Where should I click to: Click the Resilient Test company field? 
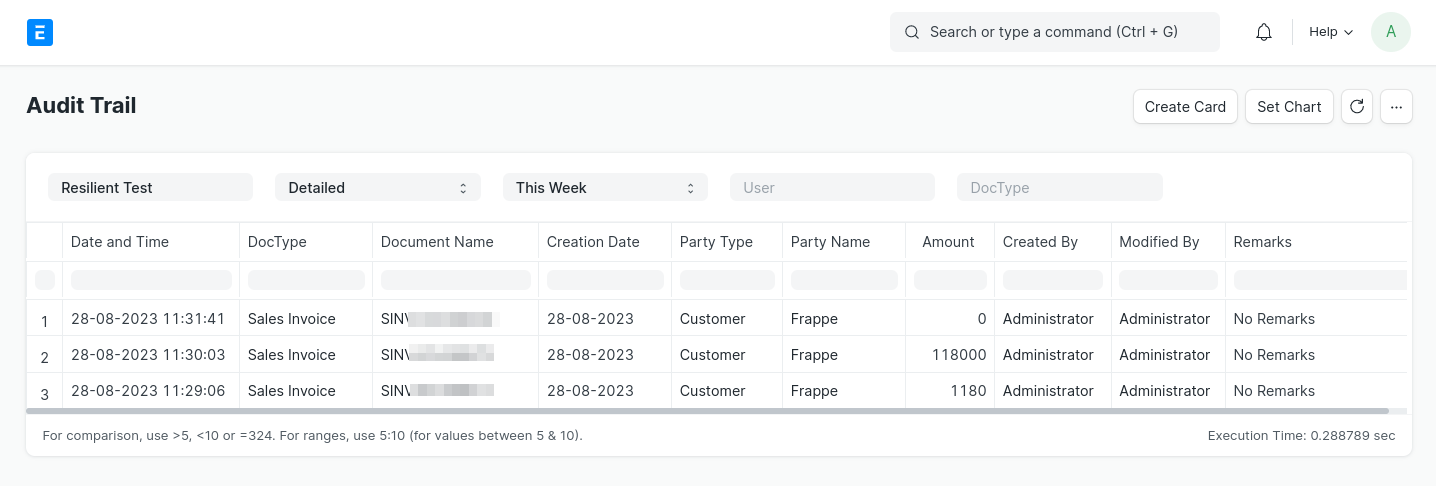point(150,187)
